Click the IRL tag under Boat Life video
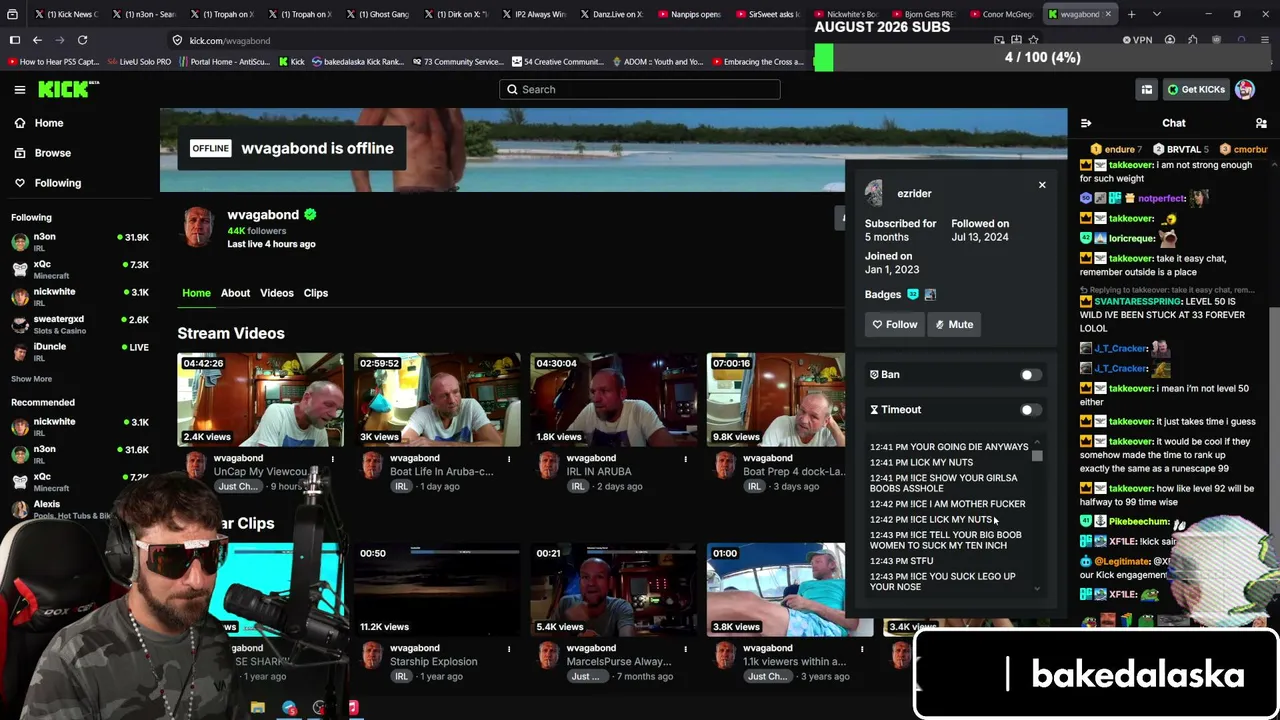The width and height of the screenshot is (1280, 720). [x=401, y=487]
